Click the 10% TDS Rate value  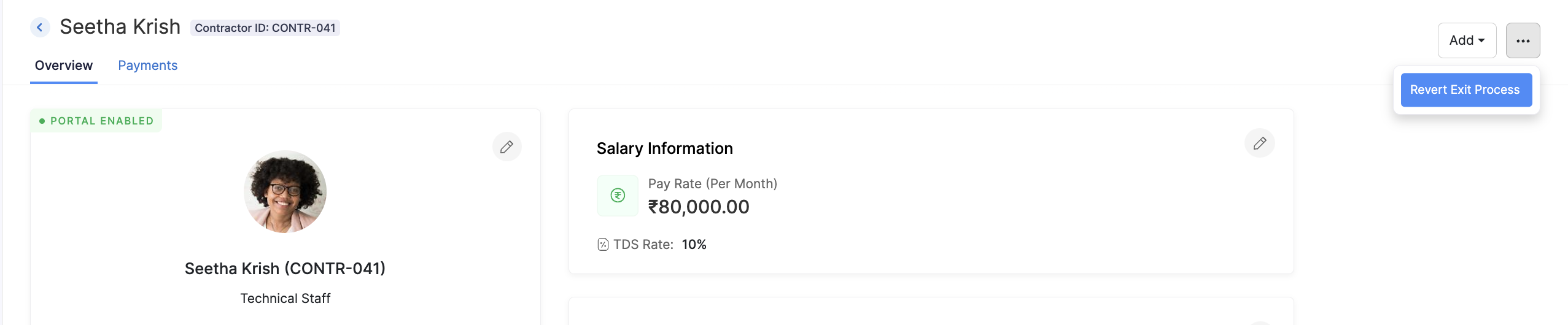[694, 245]
